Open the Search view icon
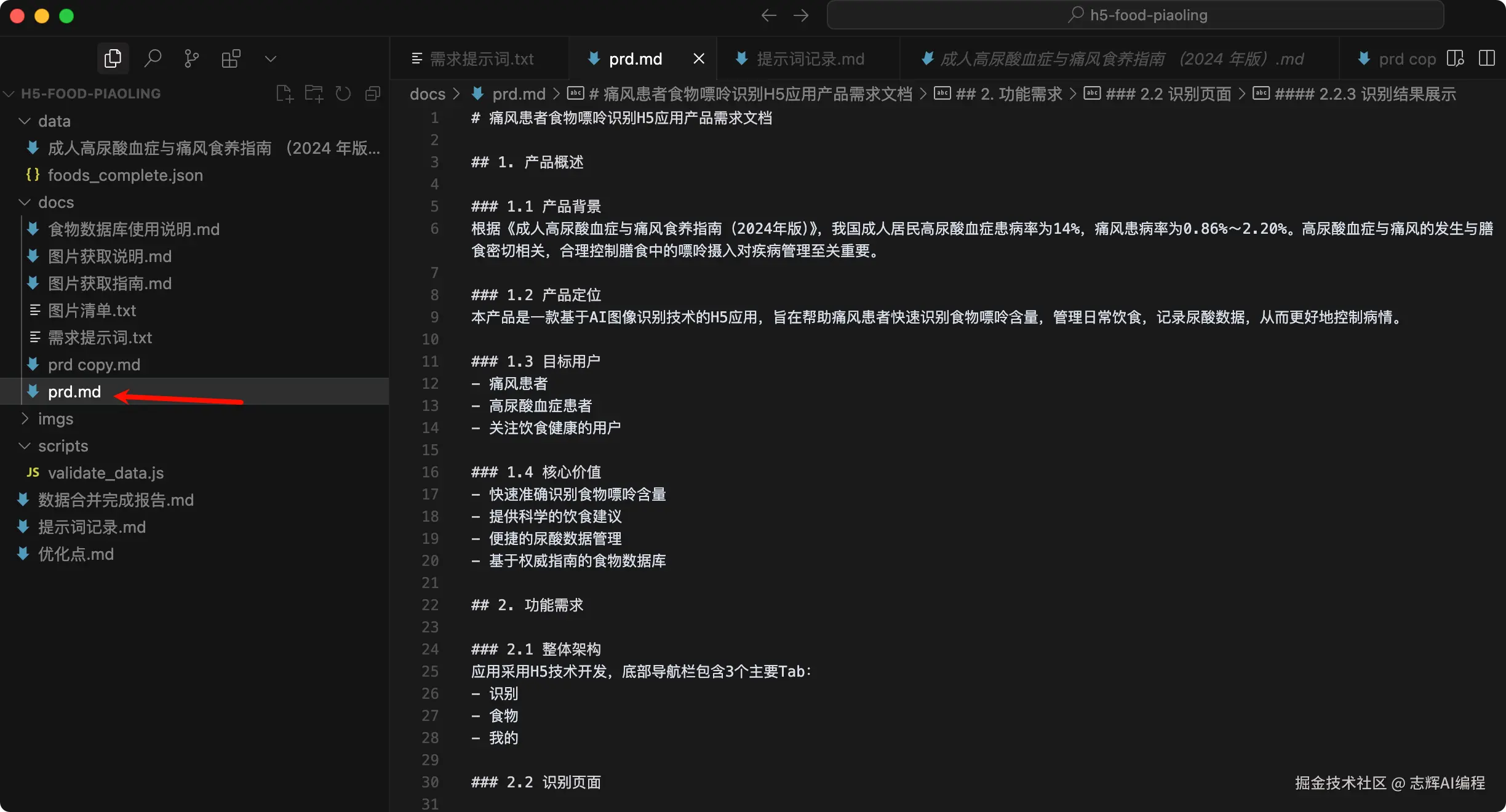 click(153, 59)
